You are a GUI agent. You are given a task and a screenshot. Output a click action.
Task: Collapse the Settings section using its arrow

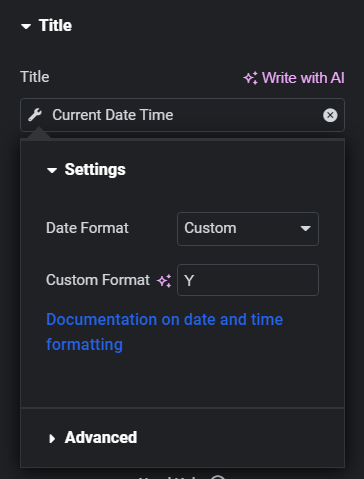(x=52, y=170)
